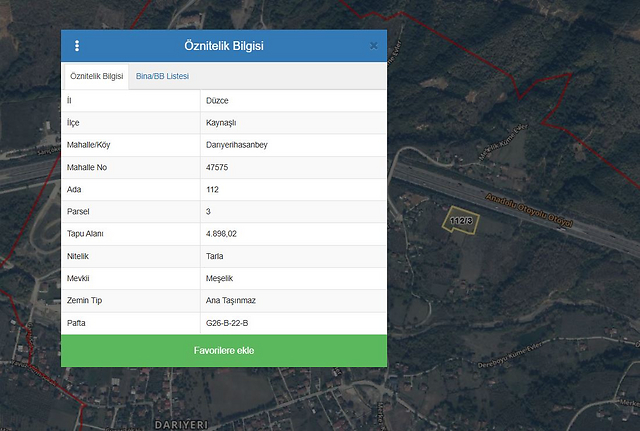Switch to the Bina/BB Listesi tab
Viewport: 640px width, 431px height.
[x=162, y=76]
